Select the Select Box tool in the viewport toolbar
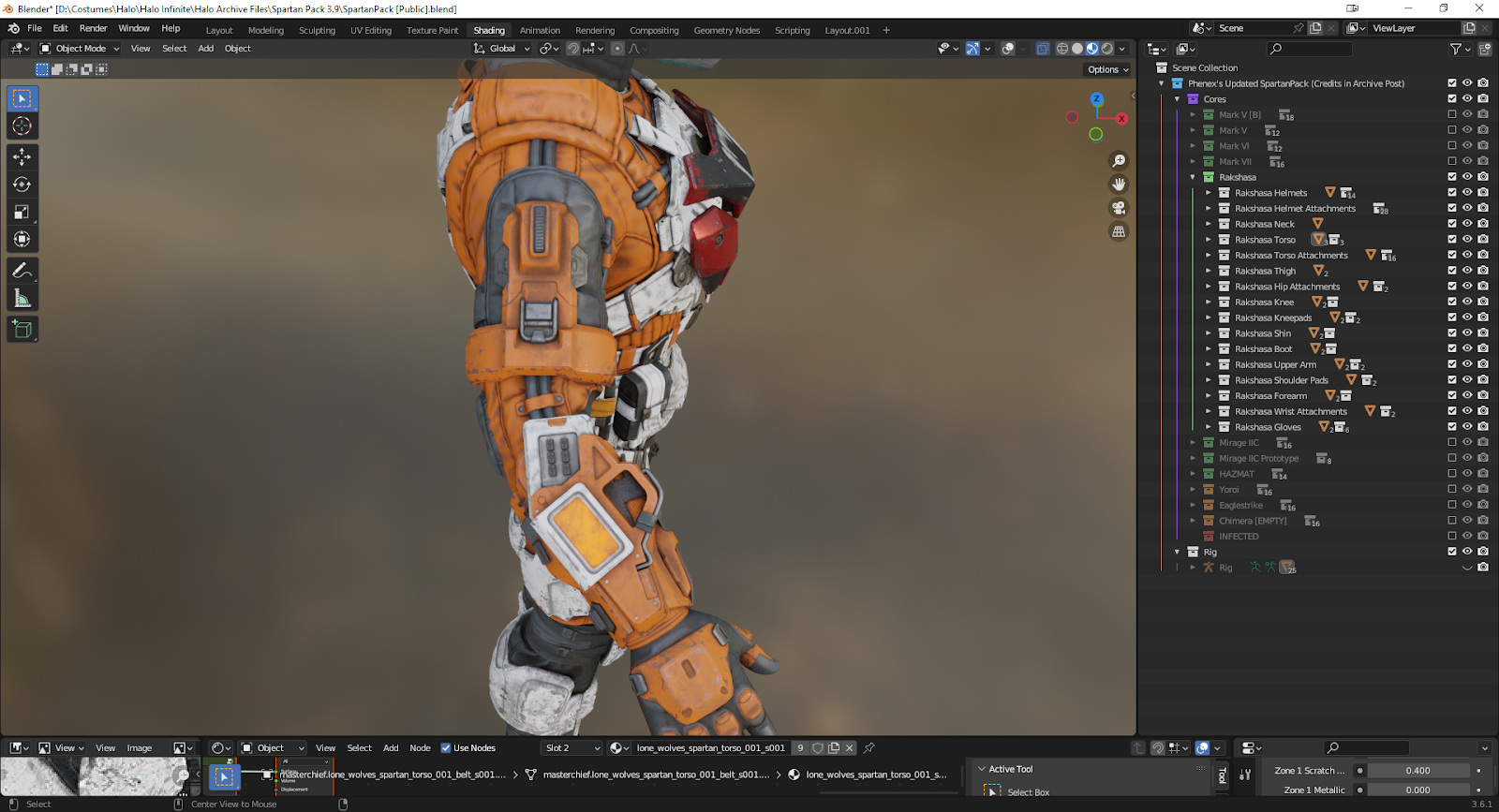 point(22,98)
